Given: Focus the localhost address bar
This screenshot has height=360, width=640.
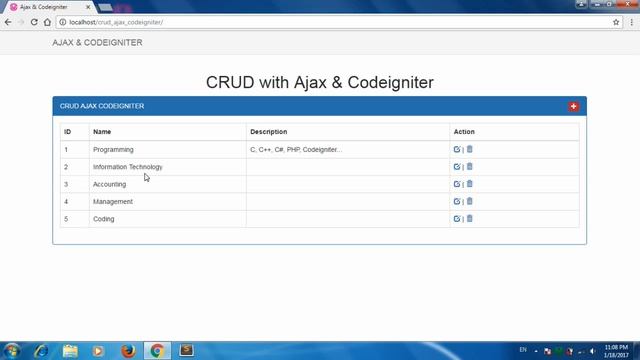Looking at the screenshot, I should pos(339,22).
